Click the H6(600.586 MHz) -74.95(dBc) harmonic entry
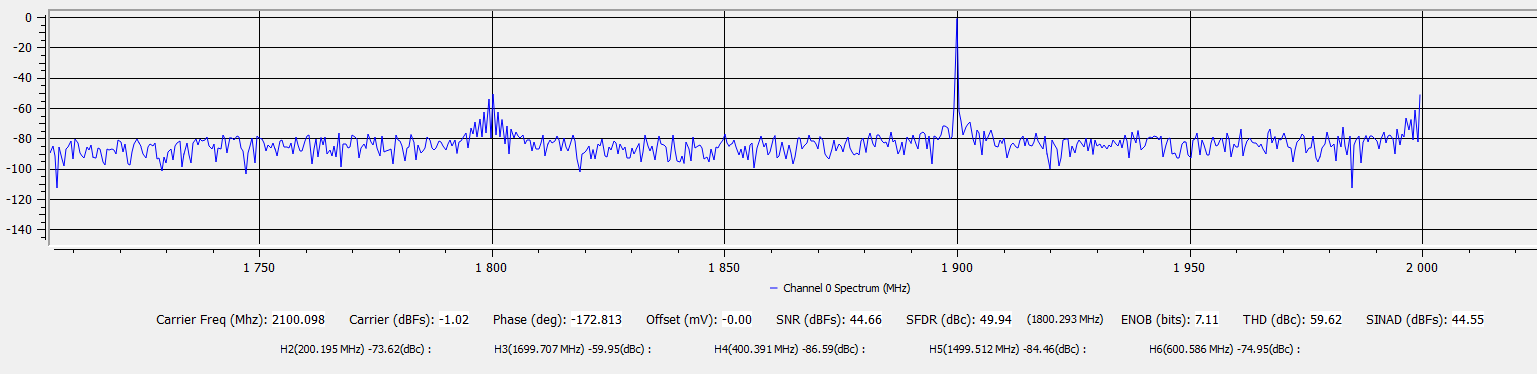The height and width of the screenshot is (374, 1537). point(1225,350)
